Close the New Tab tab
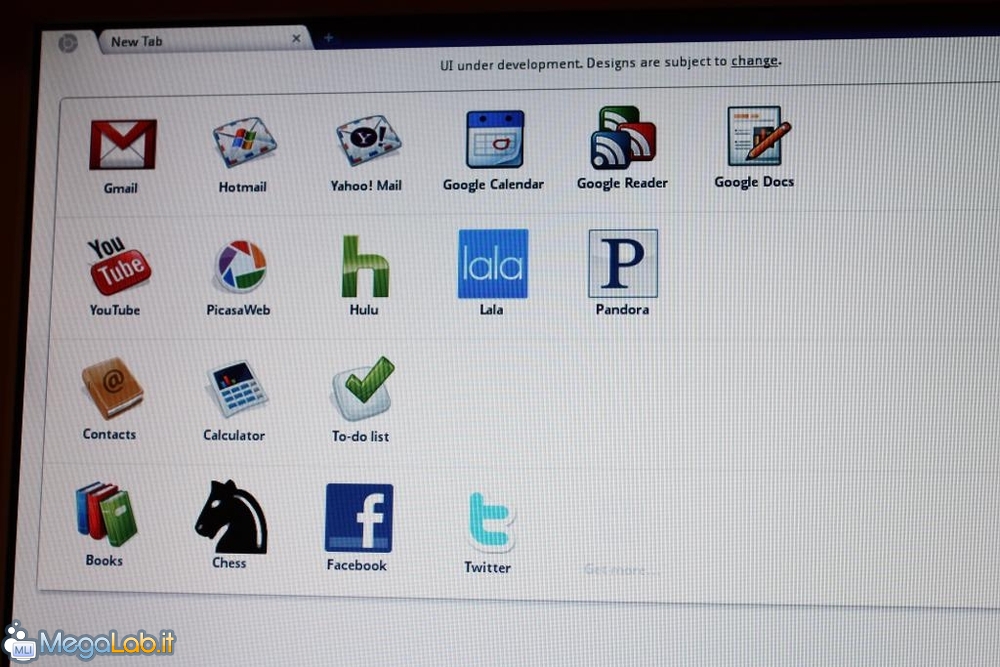This screenshot has height=667, width=1000. coord(297,38)
